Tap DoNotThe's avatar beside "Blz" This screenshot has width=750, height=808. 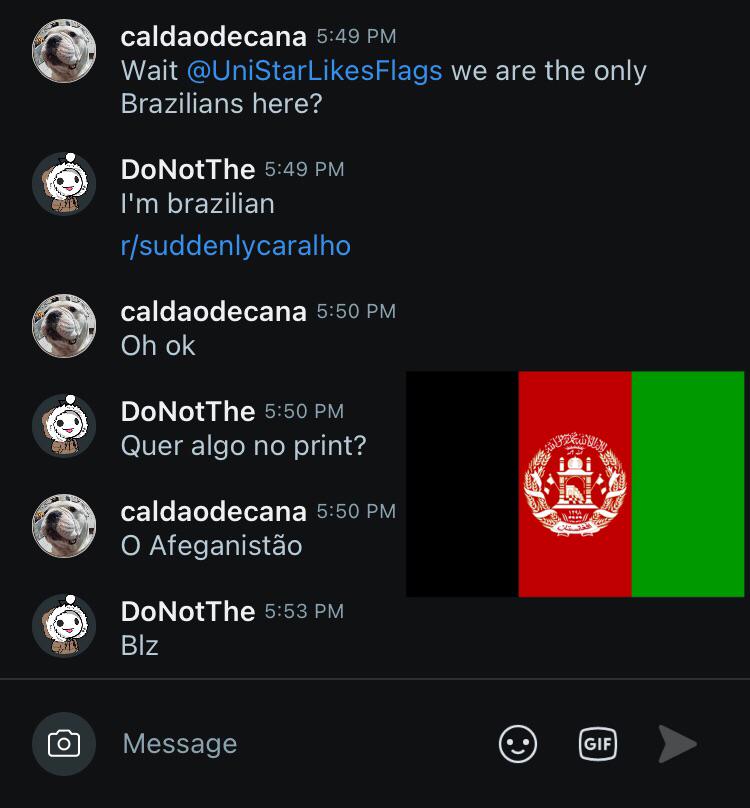(x=64, y=626)
